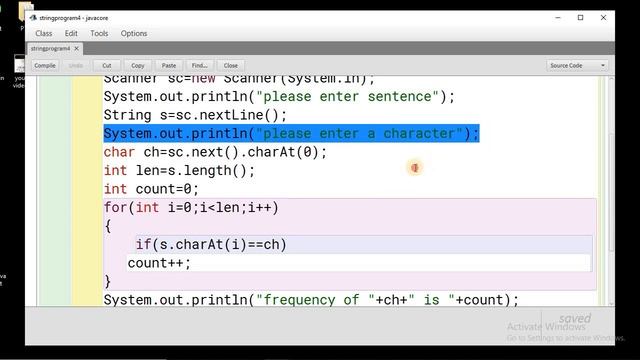Open the Options menu
The image size is (640, 360).
click(x=134, y=33)
